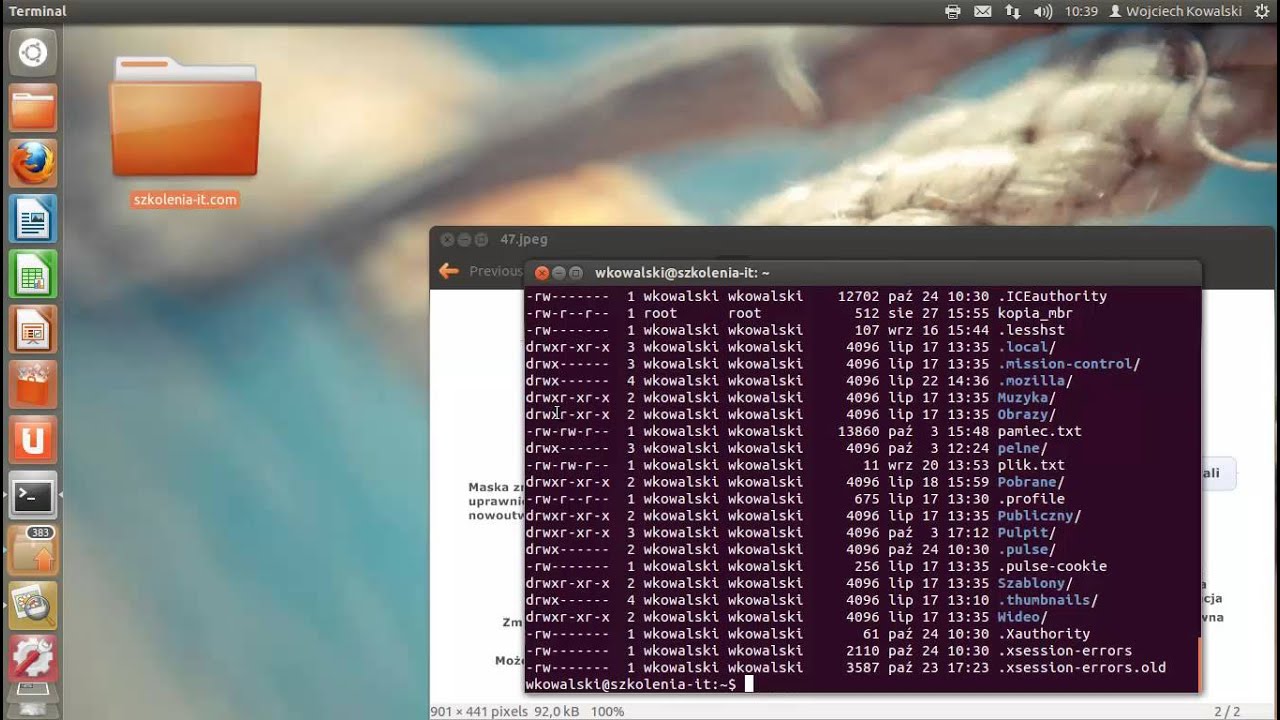Launch Firefox web browser from launcher
This screenshot has width=1280, height=720.
33,162
